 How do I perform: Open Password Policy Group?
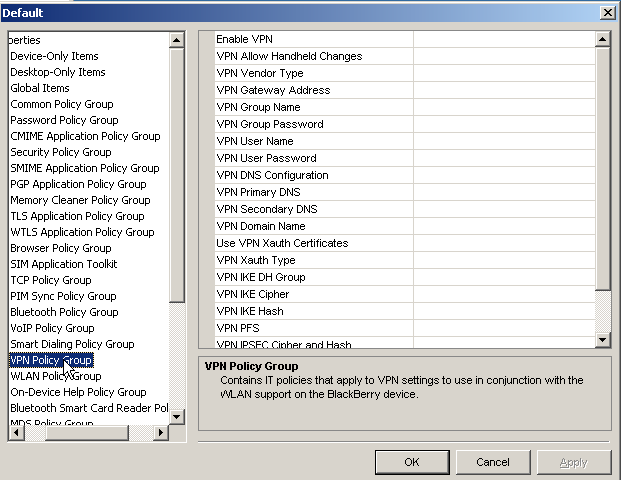click(64, 120)
